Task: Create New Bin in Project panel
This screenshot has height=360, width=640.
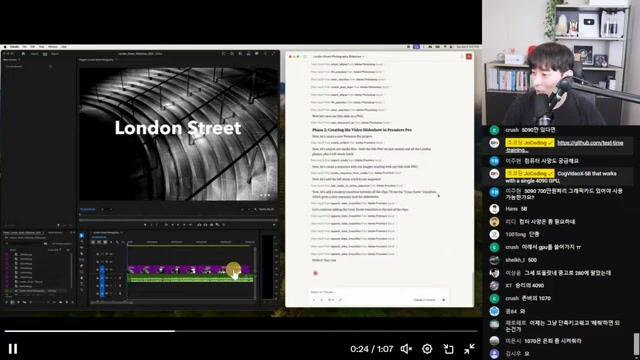Action: [x=60, y=302]
